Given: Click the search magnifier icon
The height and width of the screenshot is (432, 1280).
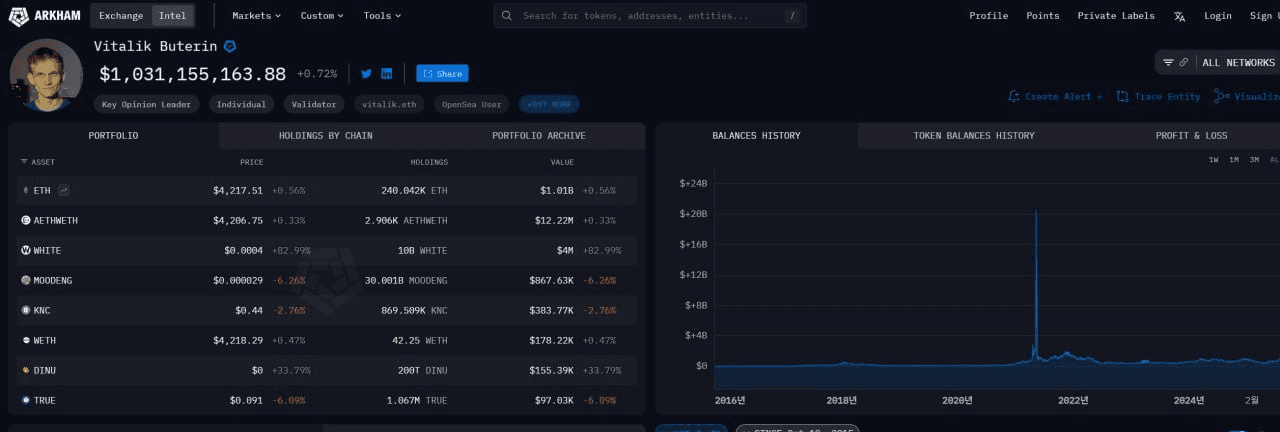Looking at the screenshot, I should point(508,15).
